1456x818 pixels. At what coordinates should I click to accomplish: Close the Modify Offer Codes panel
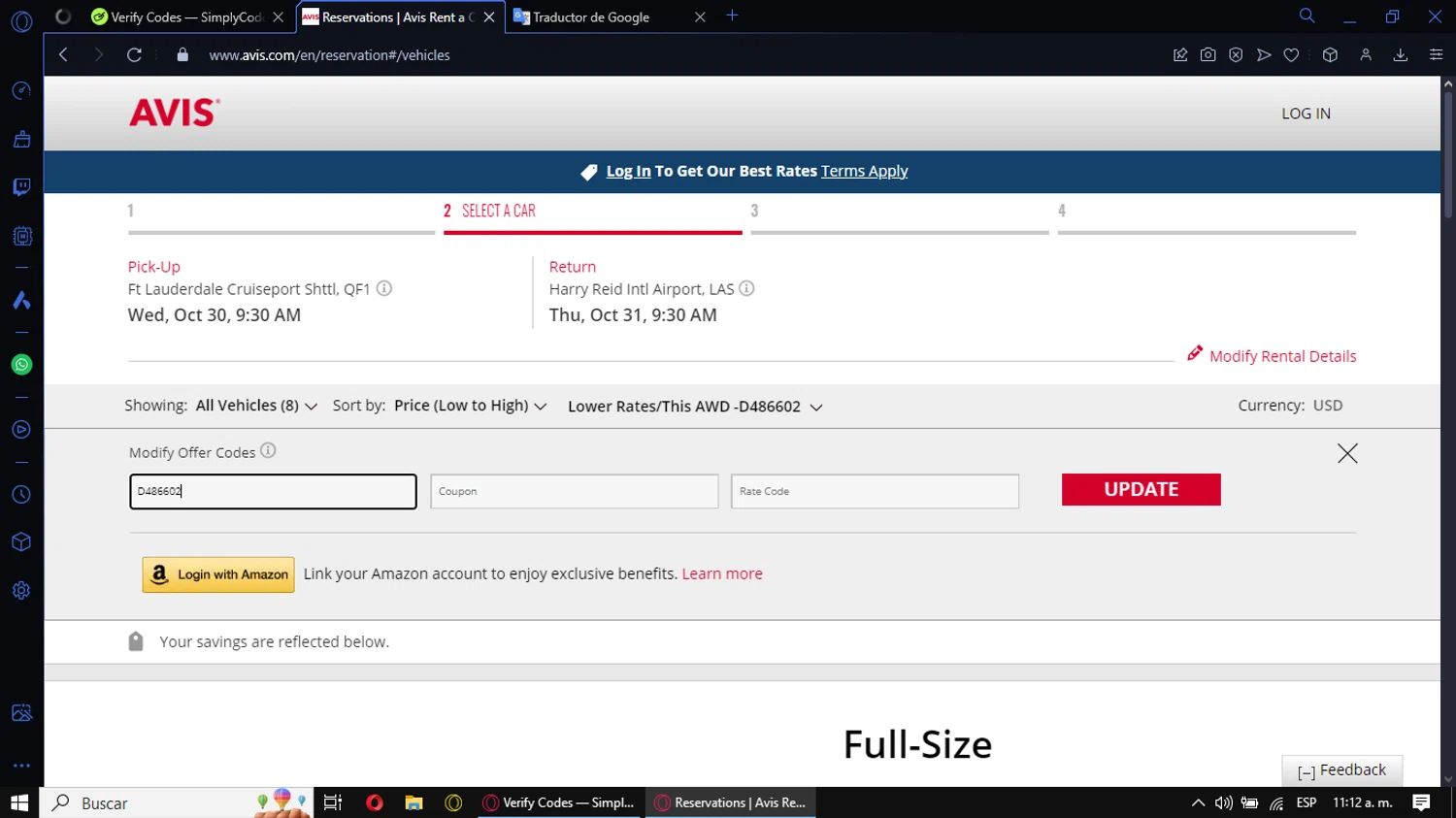coord(1347,453)
